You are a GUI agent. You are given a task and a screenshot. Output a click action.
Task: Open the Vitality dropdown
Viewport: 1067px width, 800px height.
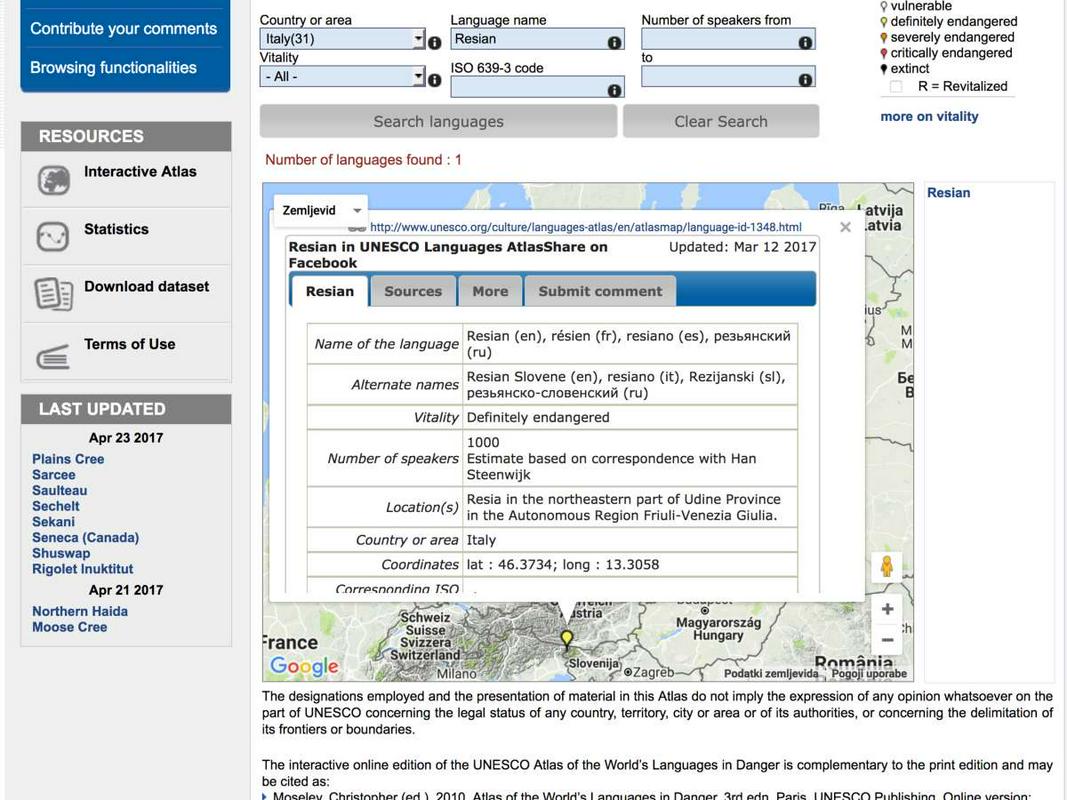pos(342,76)
